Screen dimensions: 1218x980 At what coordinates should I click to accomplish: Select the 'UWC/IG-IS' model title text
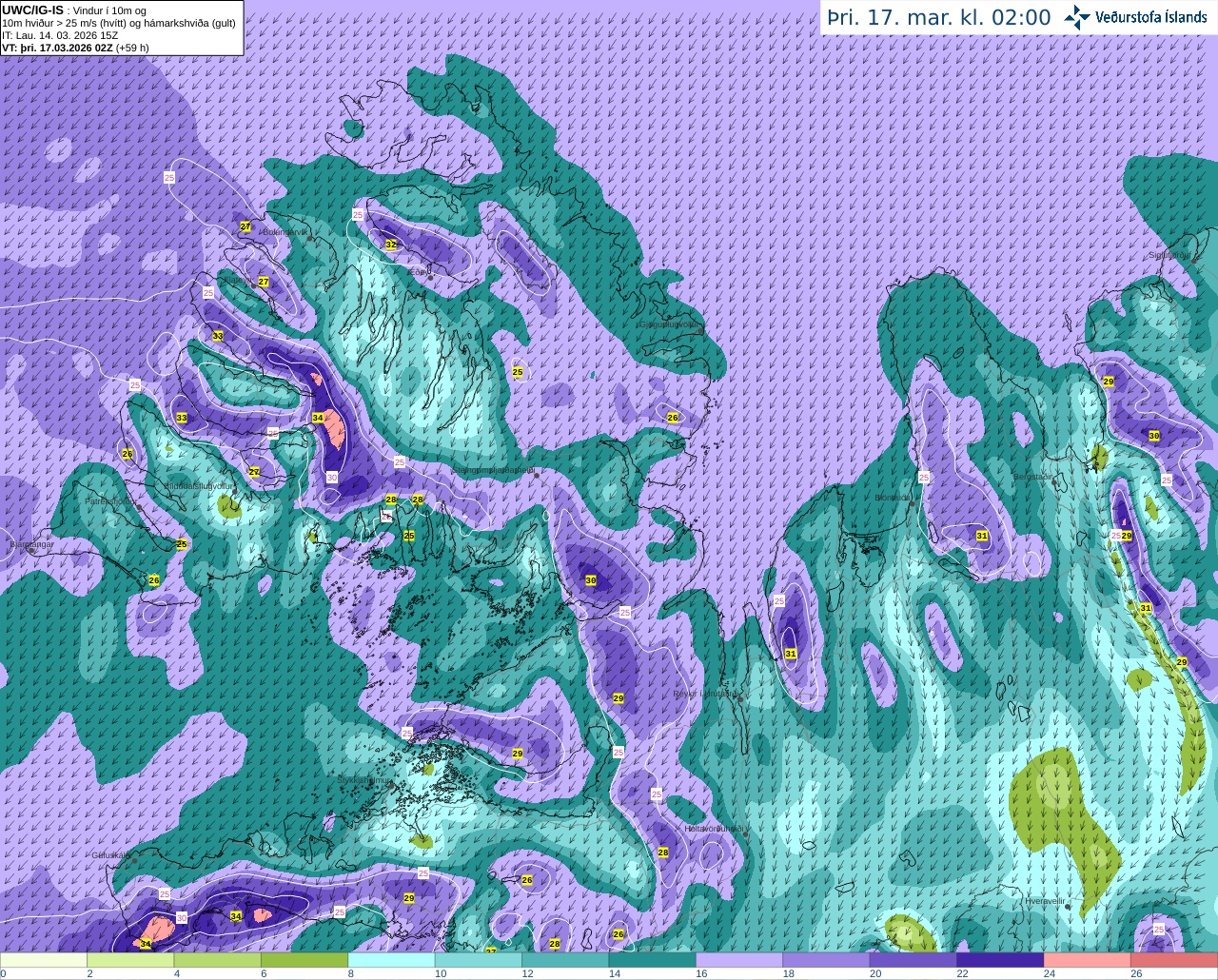point(32,10)
